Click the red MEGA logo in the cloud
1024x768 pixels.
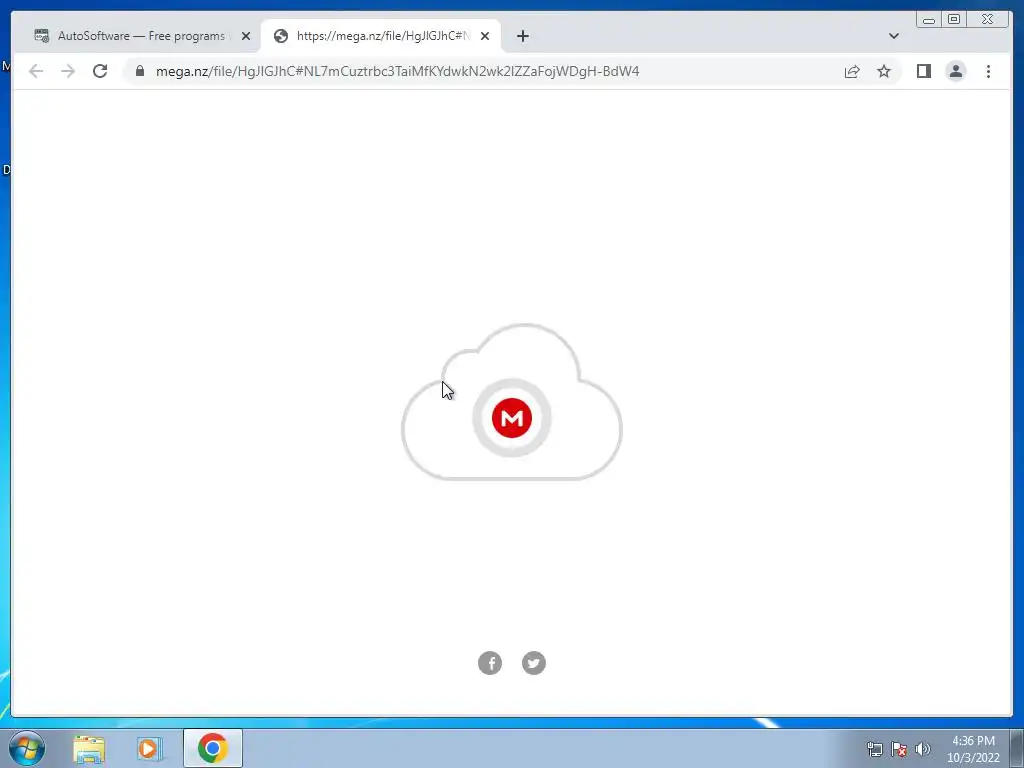tap(512, 418)
